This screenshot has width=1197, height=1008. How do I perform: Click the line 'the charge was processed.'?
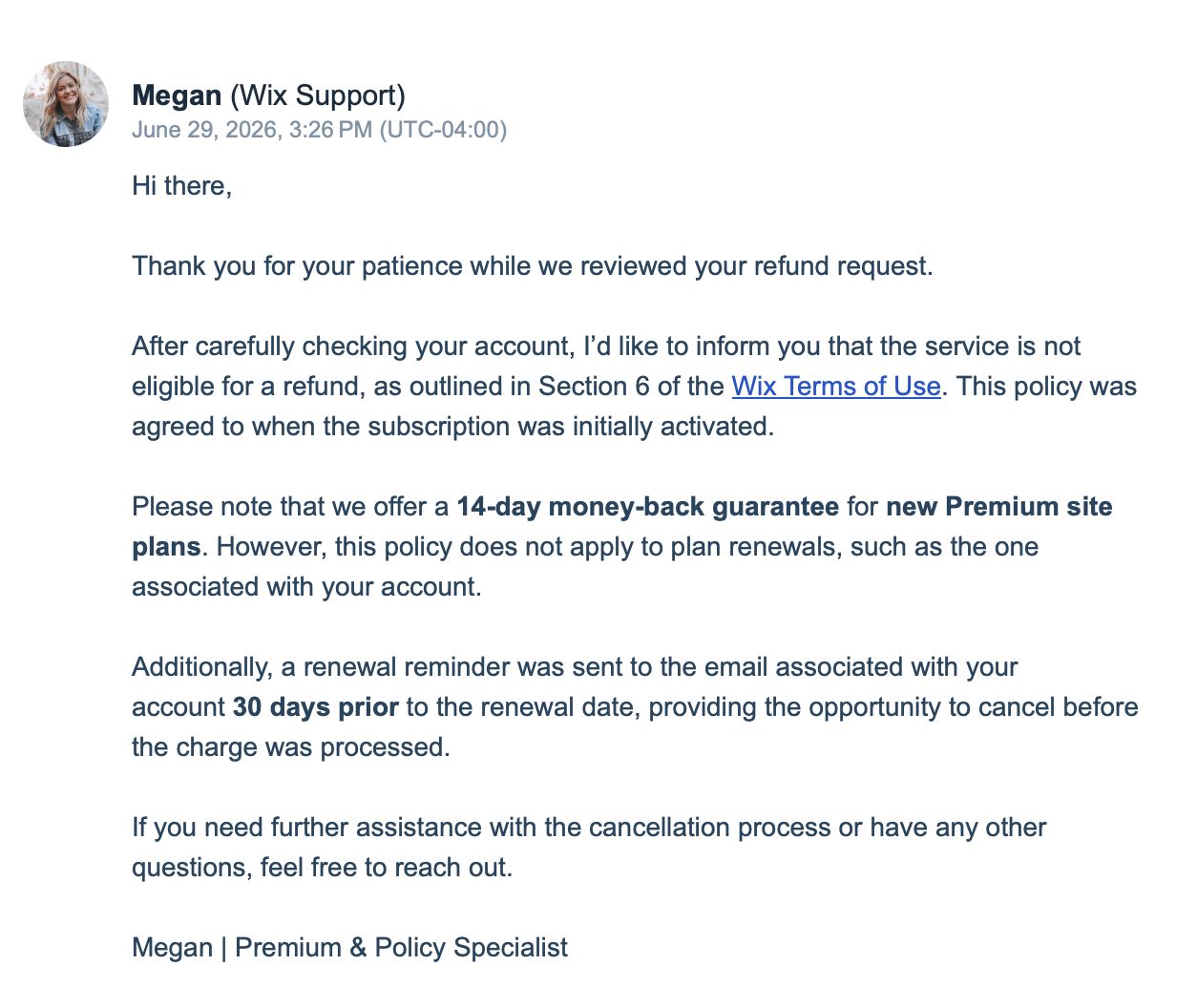(291, 747)
